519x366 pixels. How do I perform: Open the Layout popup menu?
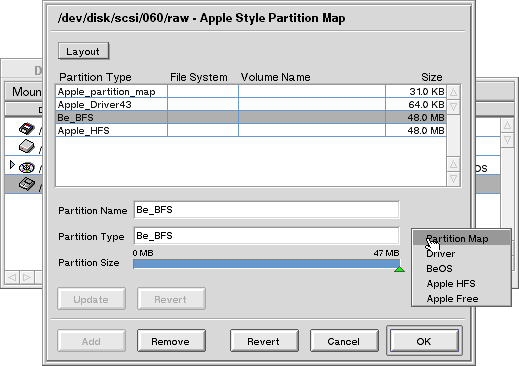tap(83, 51)
